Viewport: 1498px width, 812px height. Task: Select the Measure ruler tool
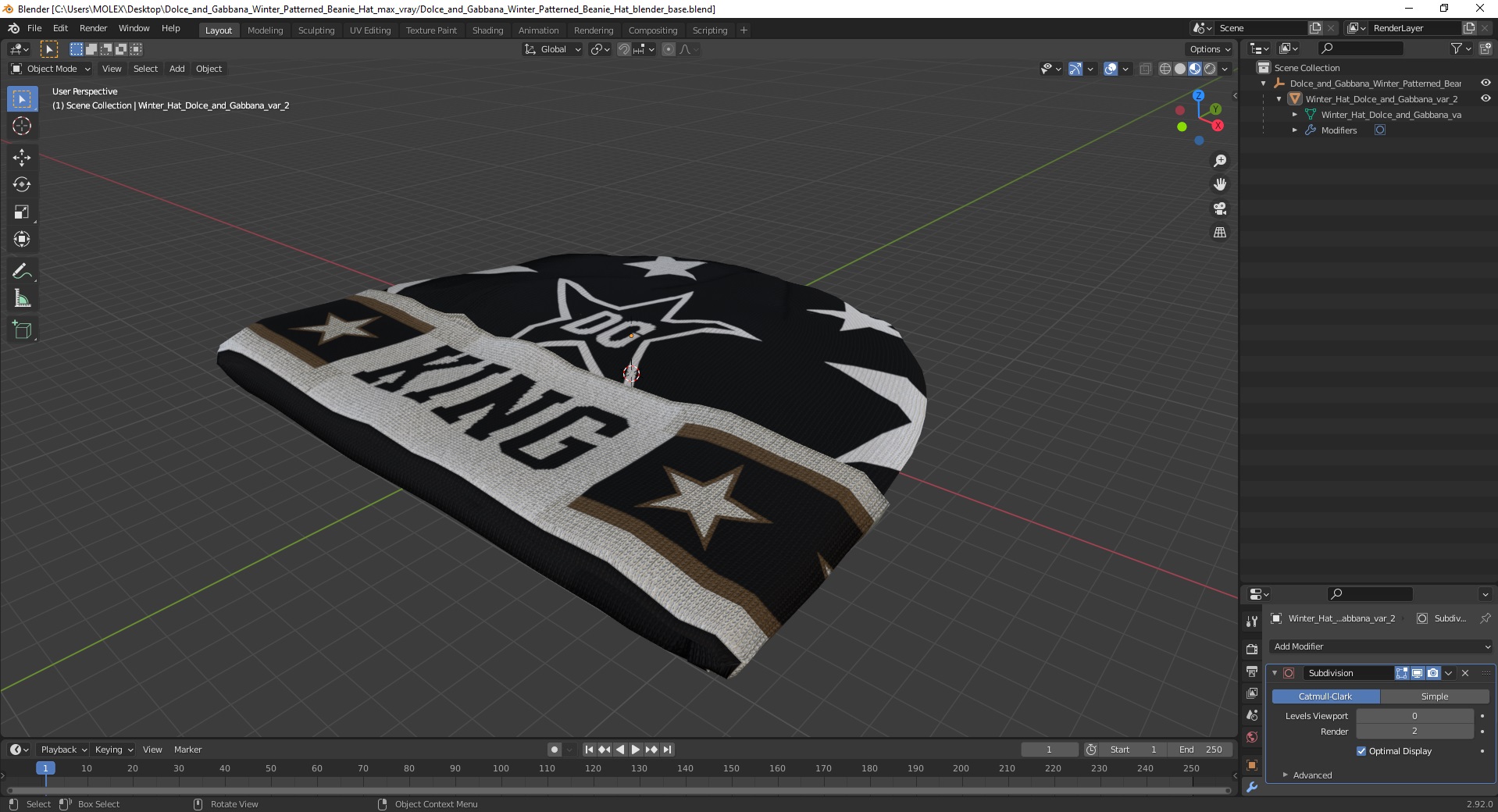(x=22, y=298)
